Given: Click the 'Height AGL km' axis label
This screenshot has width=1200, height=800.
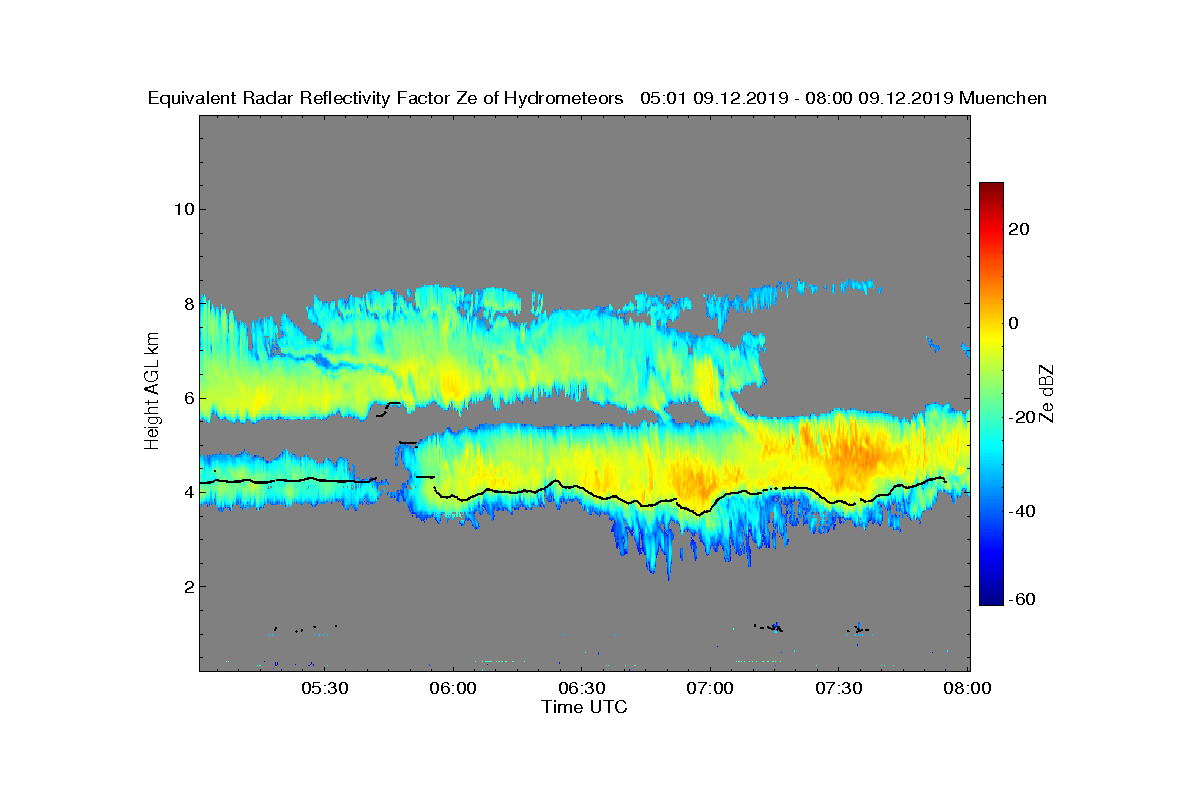Looking at the screenshot, I should (x=152, y=393).
